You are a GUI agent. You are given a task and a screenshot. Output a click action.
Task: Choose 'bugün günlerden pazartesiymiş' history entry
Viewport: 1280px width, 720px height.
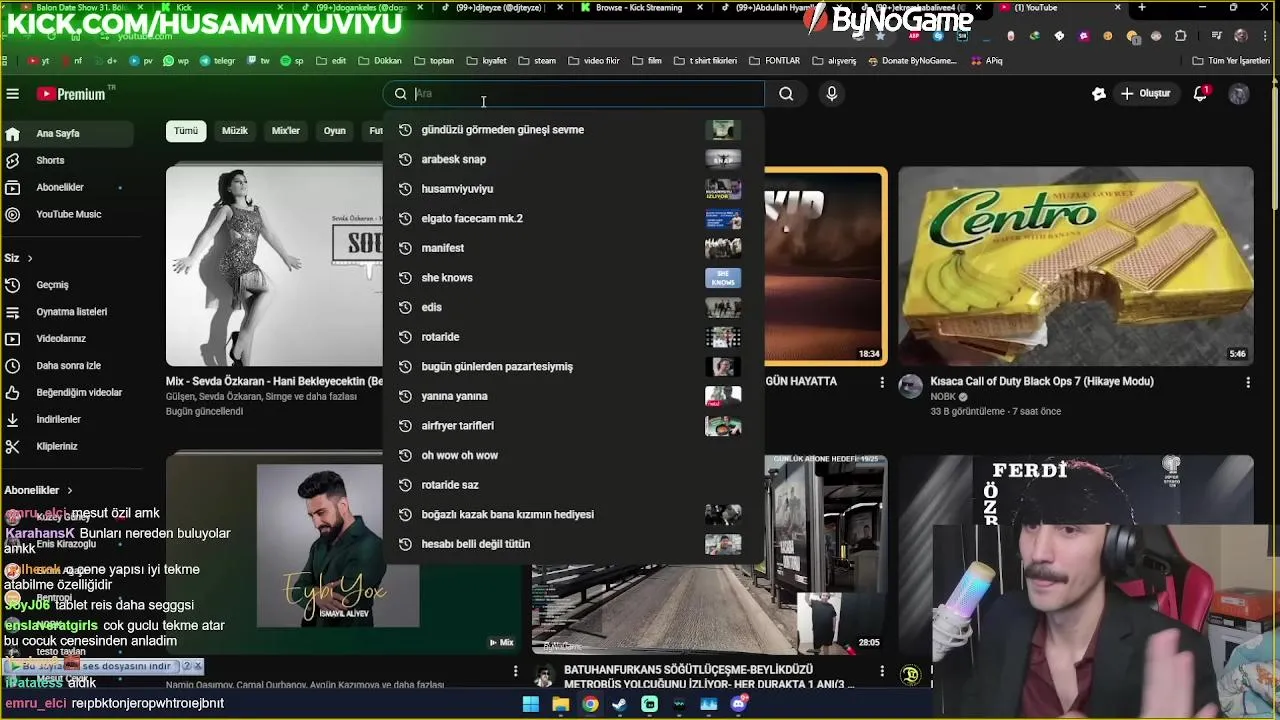[x=572, y=366]
